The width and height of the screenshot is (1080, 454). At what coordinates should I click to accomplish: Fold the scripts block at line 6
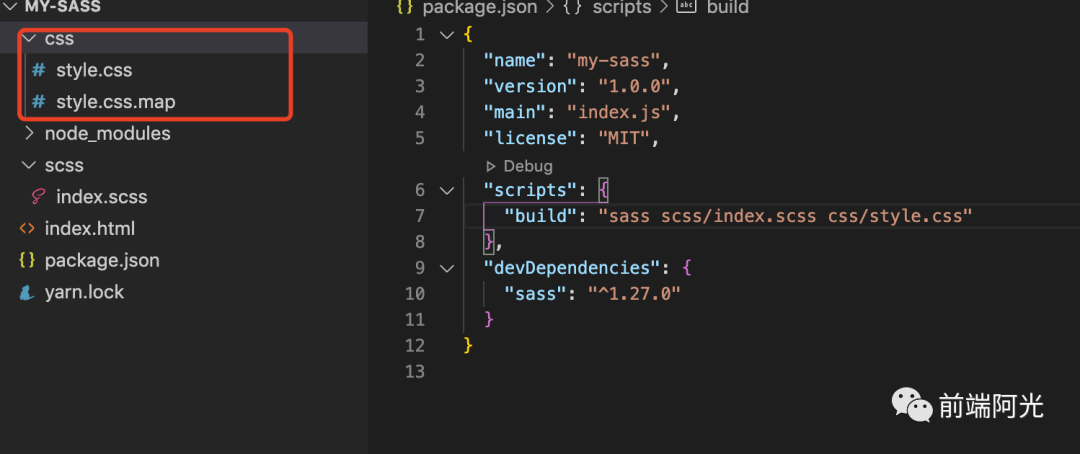pos(447,190)
